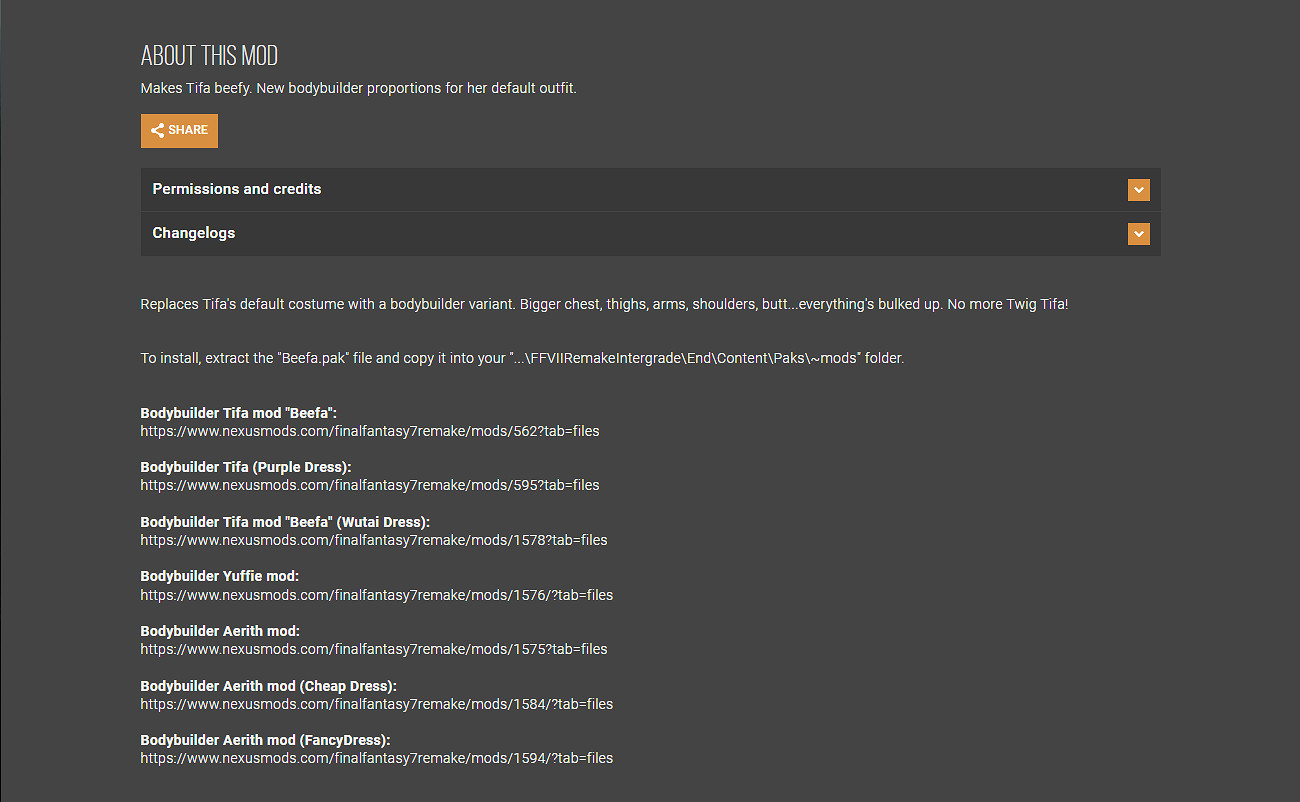
Task: Click the 'Bodybuilder Yuffie mod:' label
Action: (220, 576)
